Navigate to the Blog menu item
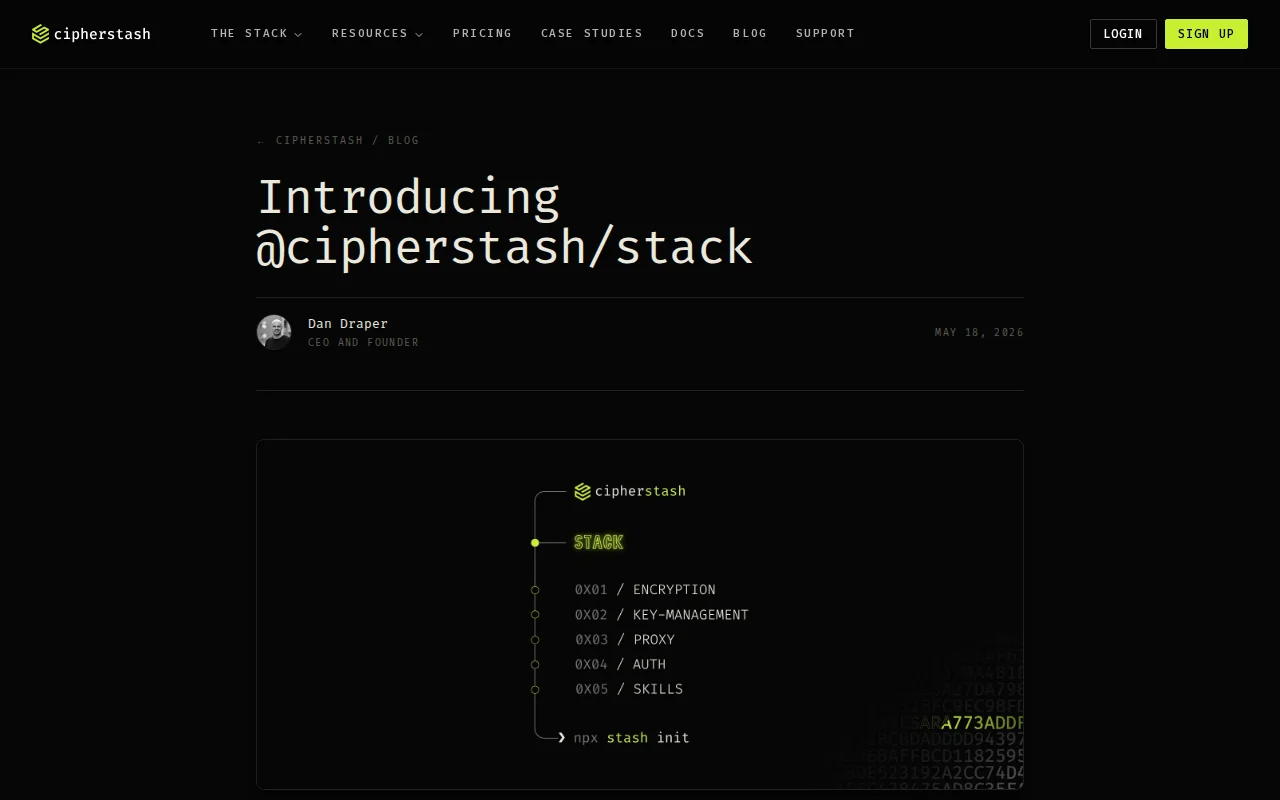This screenshot has height=800, width=1280. click(750, 33)
